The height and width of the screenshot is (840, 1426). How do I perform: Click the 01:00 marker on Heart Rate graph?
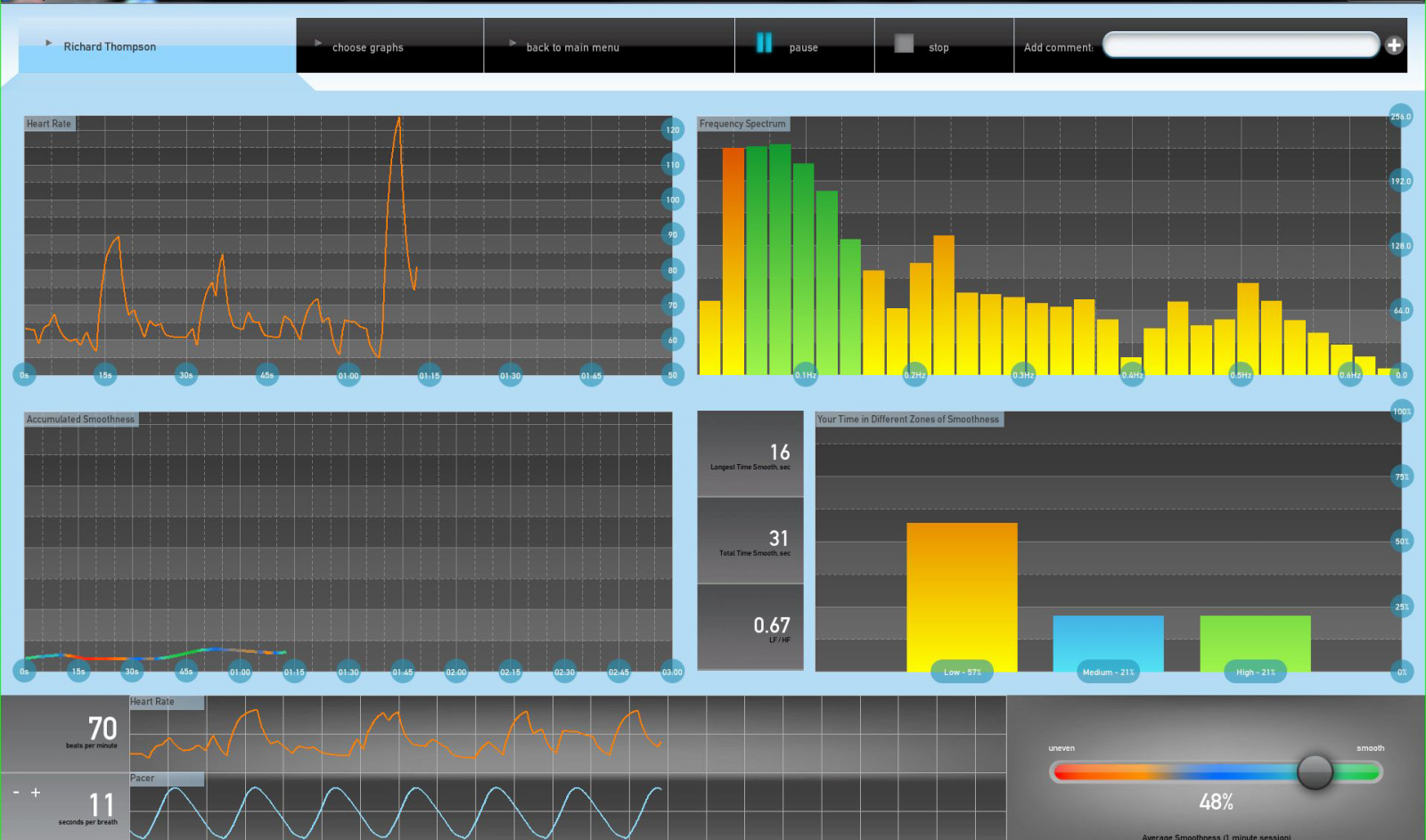pyautogui.click(x=348, y=375)
